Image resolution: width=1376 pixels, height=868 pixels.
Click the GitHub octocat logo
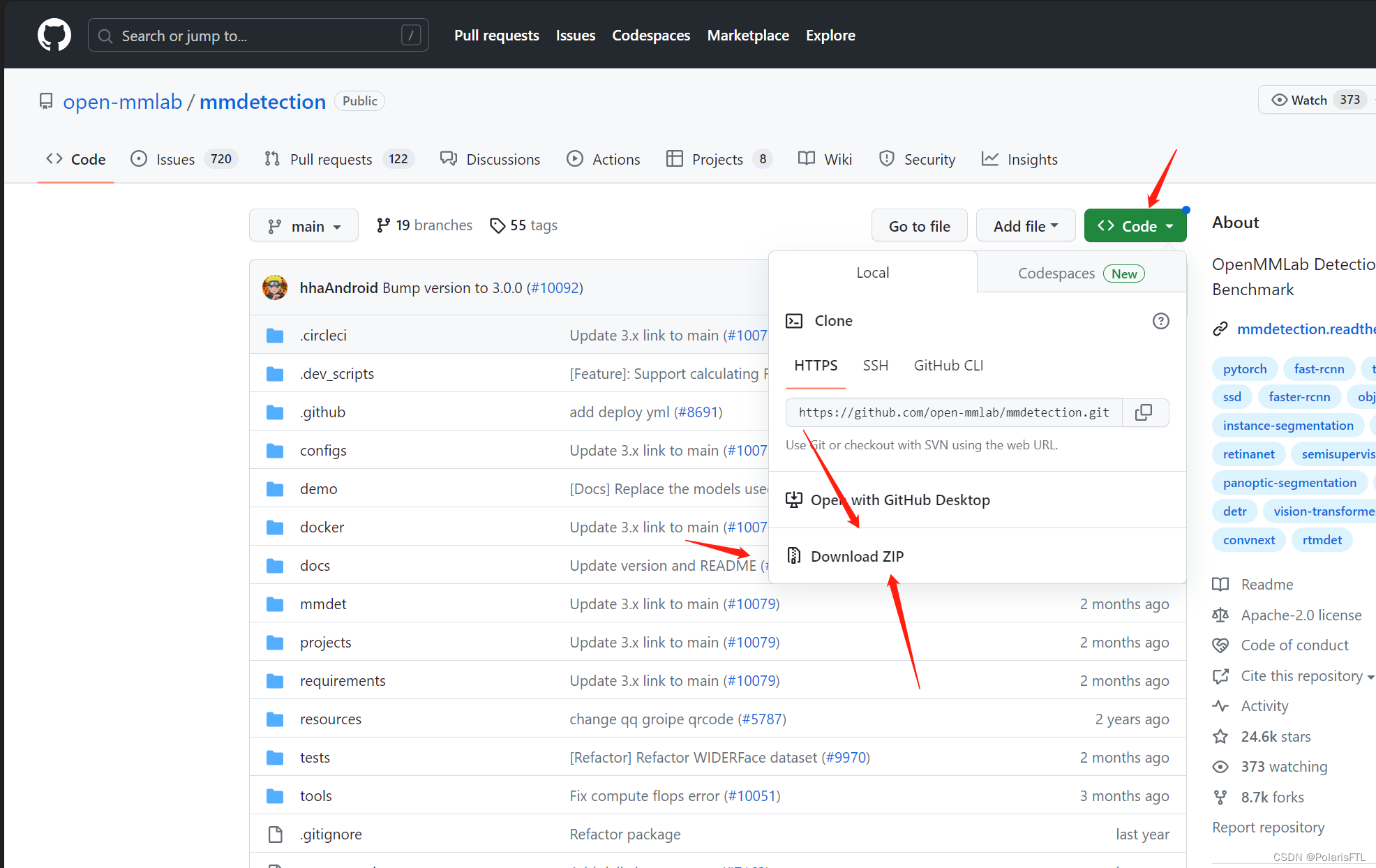(54, 35)
